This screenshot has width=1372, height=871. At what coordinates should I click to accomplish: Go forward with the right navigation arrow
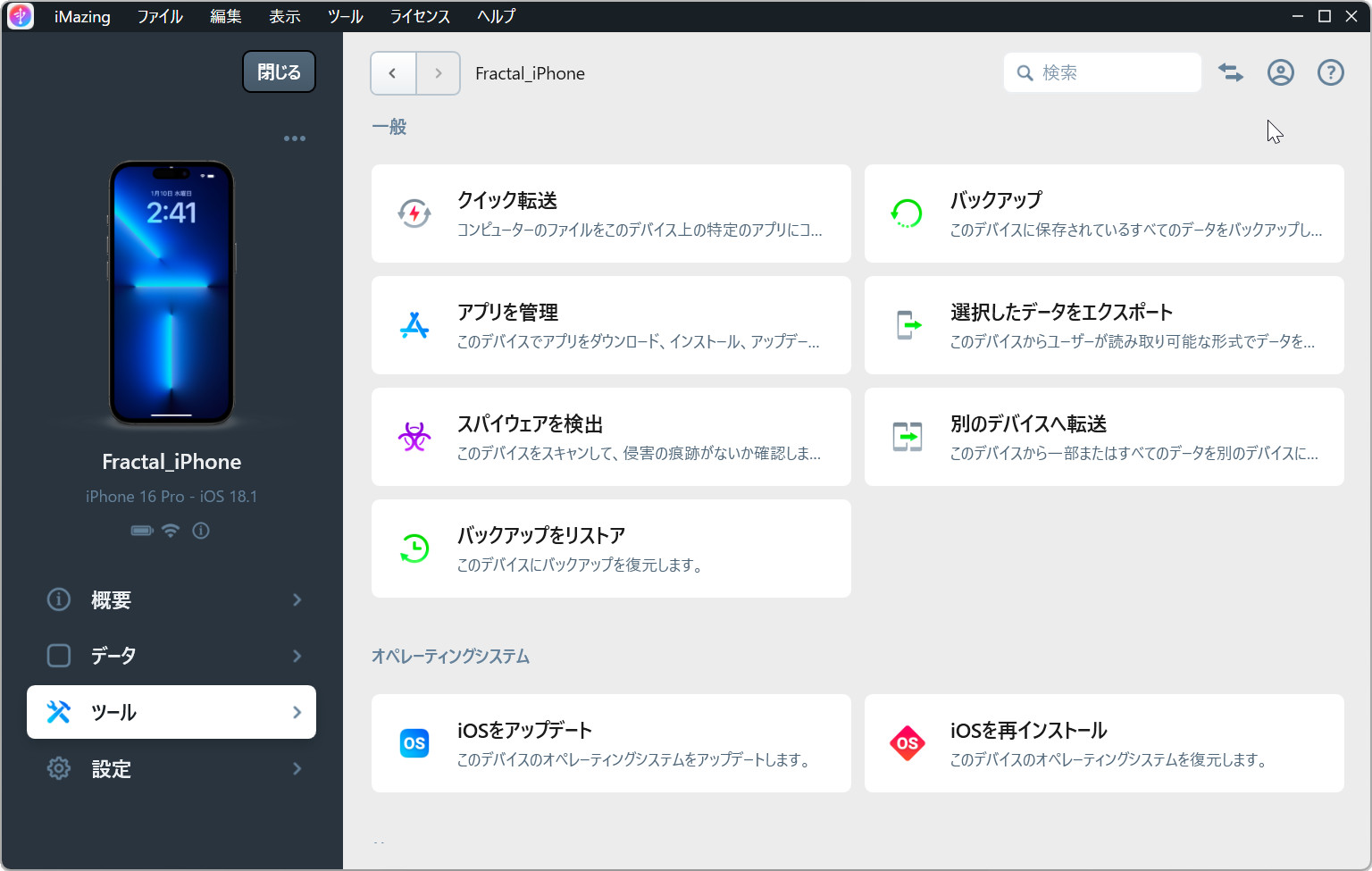pos(438,73)
